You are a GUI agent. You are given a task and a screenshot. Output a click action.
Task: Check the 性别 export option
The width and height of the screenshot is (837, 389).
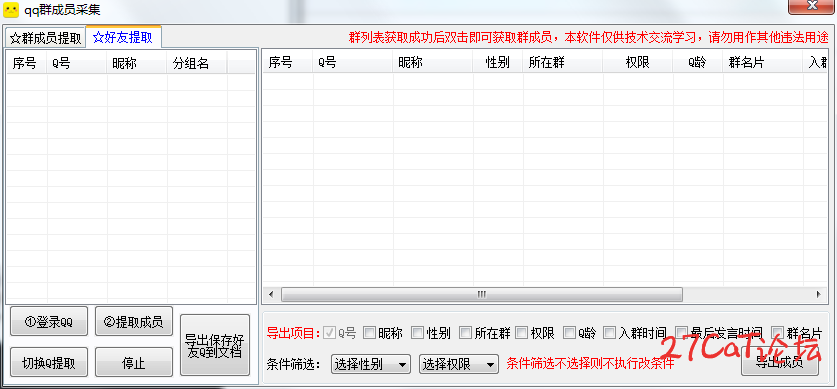click(417, 333)
